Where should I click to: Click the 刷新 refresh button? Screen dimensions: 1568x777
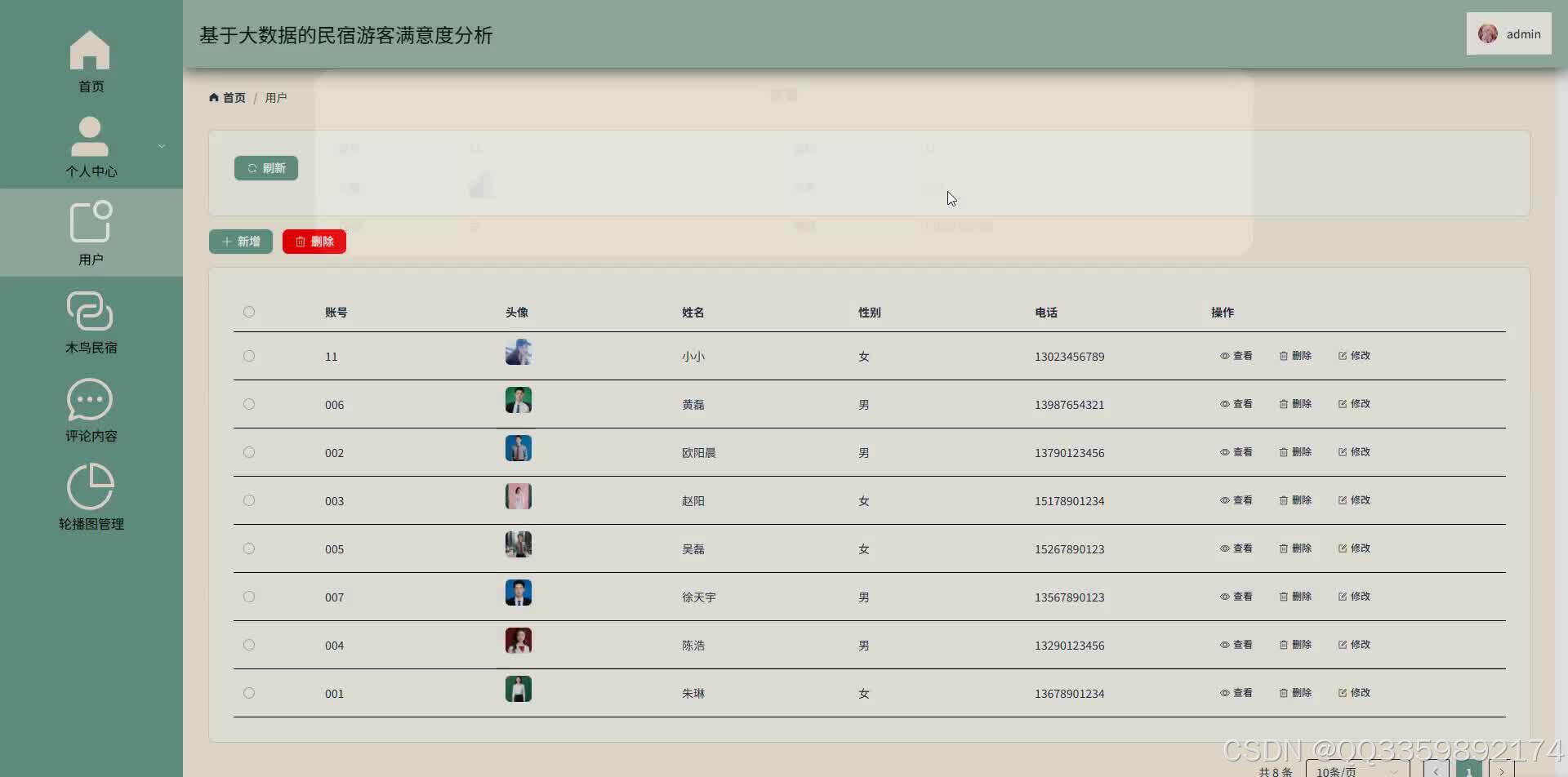coord(266,168)
